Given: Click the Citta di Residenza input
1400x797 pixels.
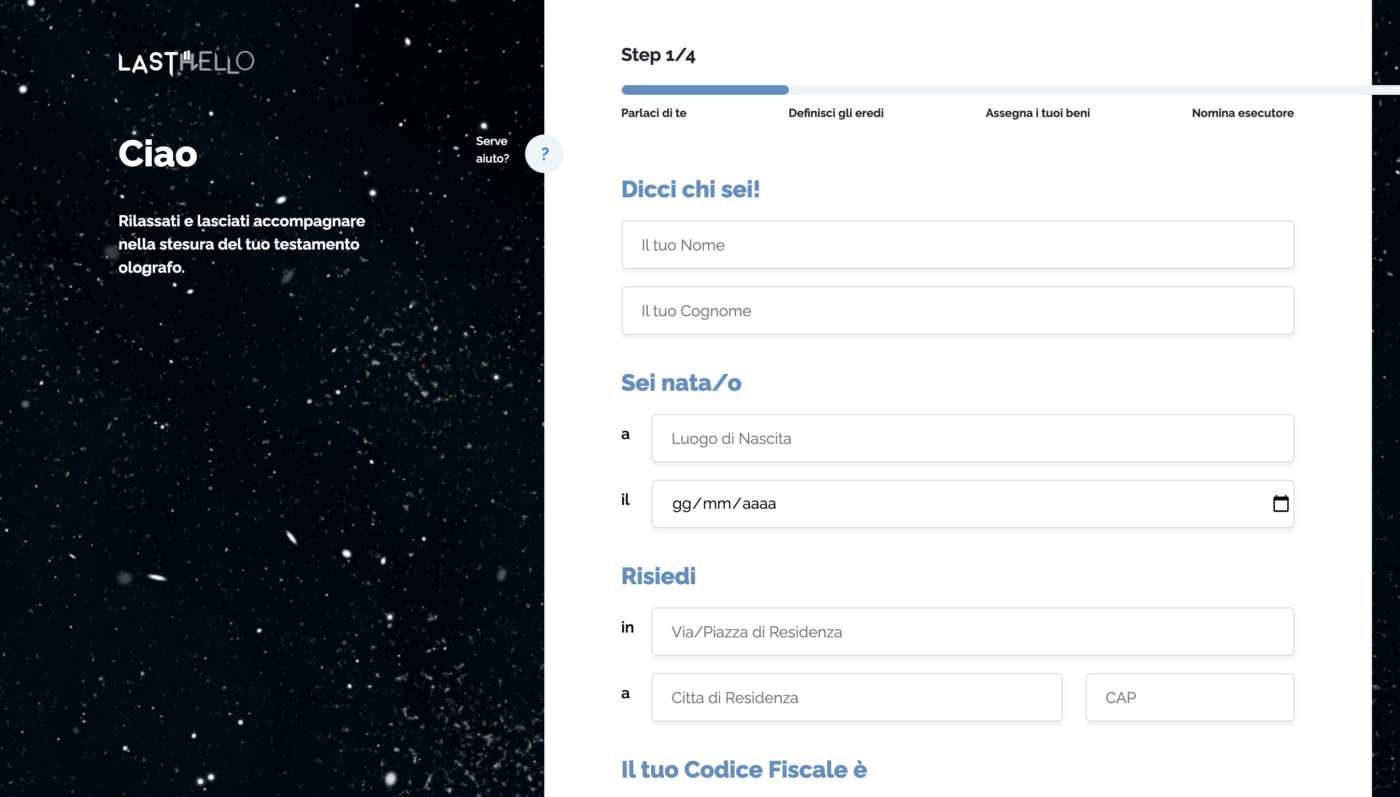Looking at the screenshot, I should click(856, 698).
